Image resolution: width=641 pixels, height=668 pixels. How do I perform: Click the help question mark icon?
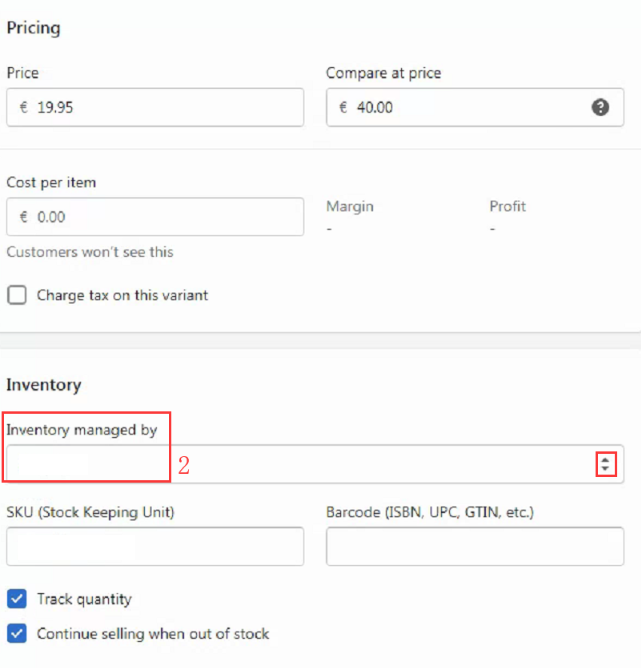coord(600,107)
